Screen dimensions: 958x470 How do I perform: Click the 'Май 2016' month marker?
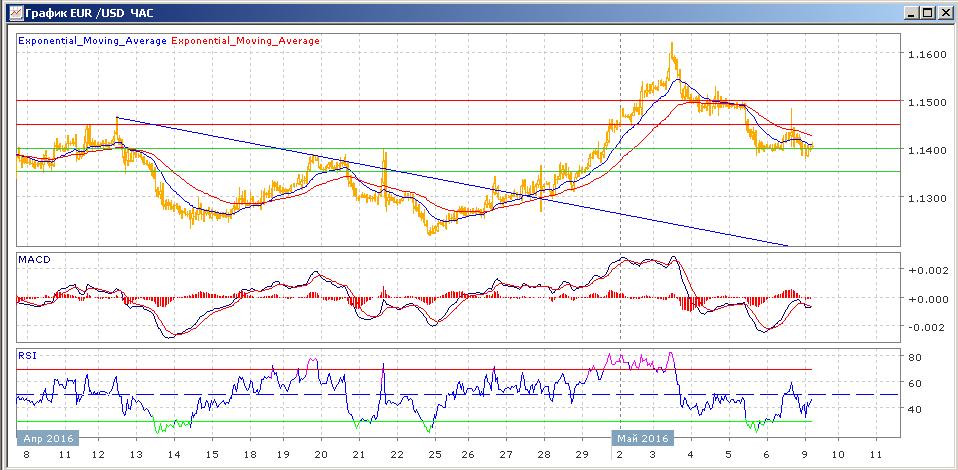coord(642,439)
